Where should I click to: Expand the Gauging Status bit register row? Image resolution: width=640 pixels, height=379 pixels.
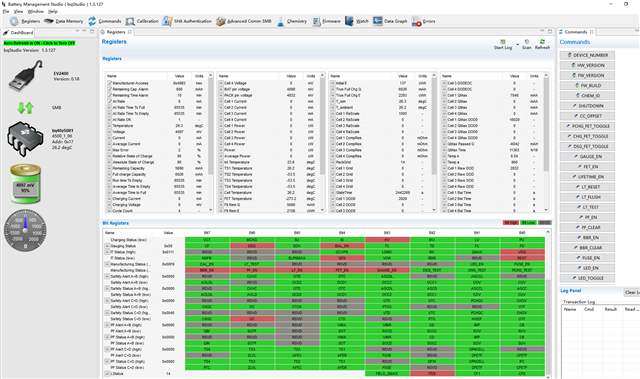pos(107,246)
